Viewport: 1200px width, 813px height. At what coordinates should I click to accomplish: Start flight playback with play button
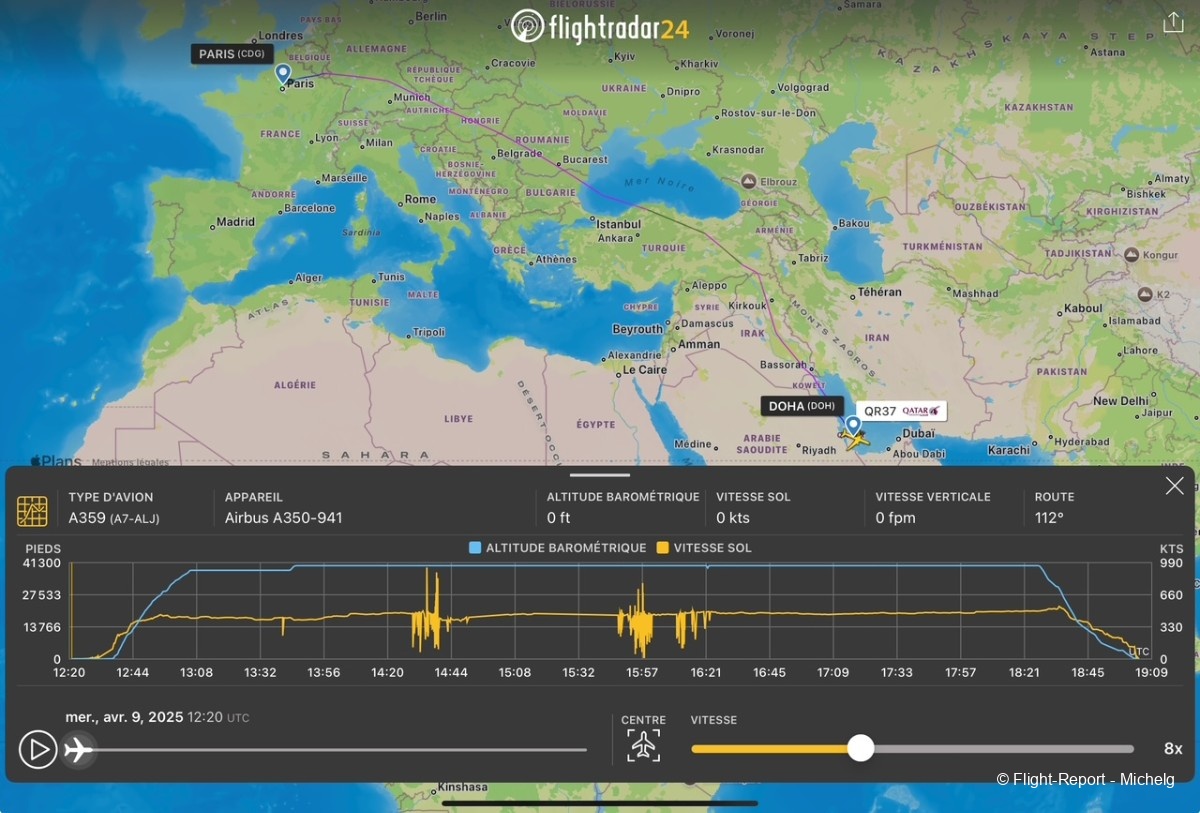click(38, 749)
